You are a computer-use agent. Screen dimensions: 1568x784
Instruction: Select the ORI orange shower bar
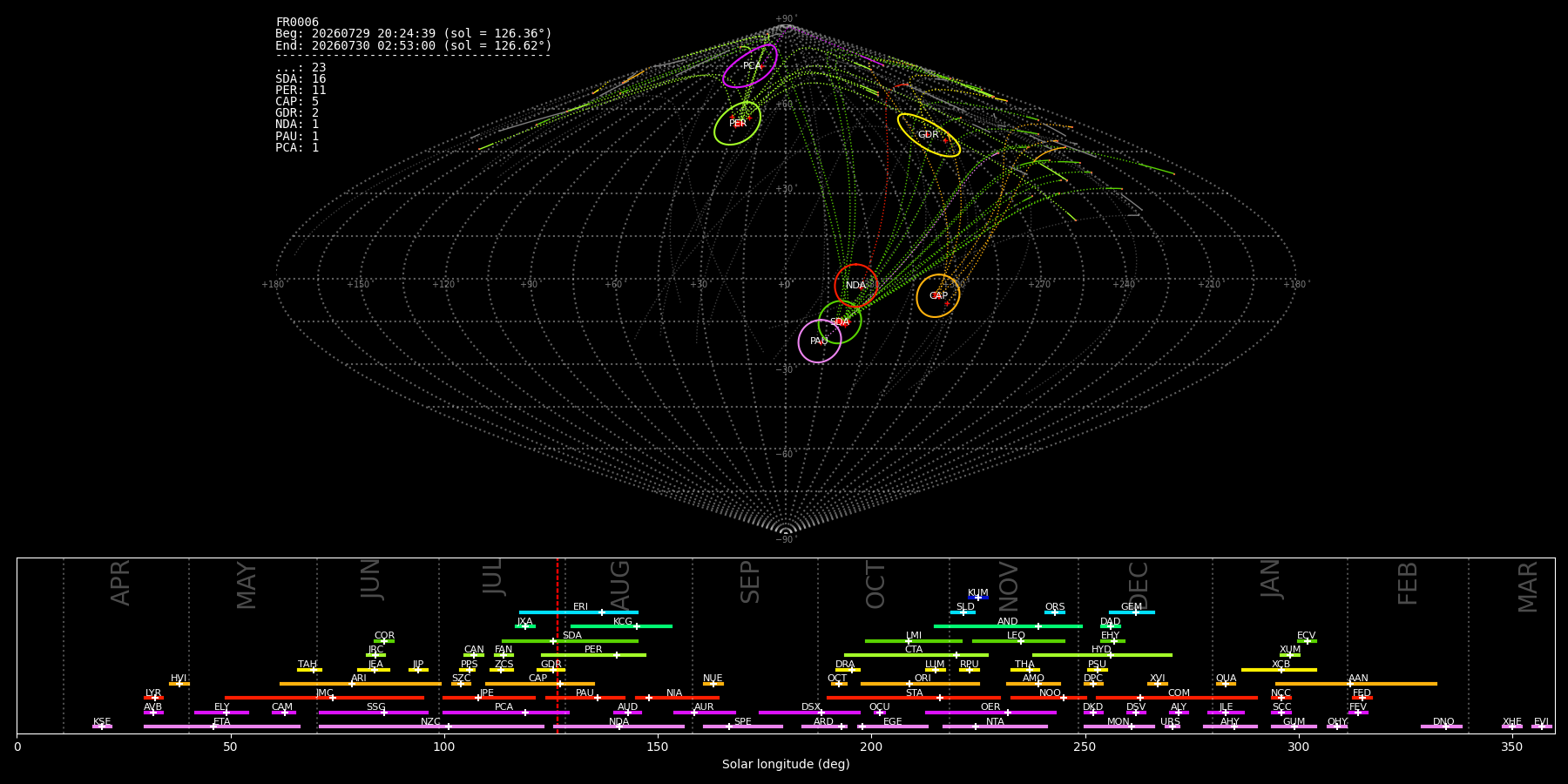(x=920, y=684)
